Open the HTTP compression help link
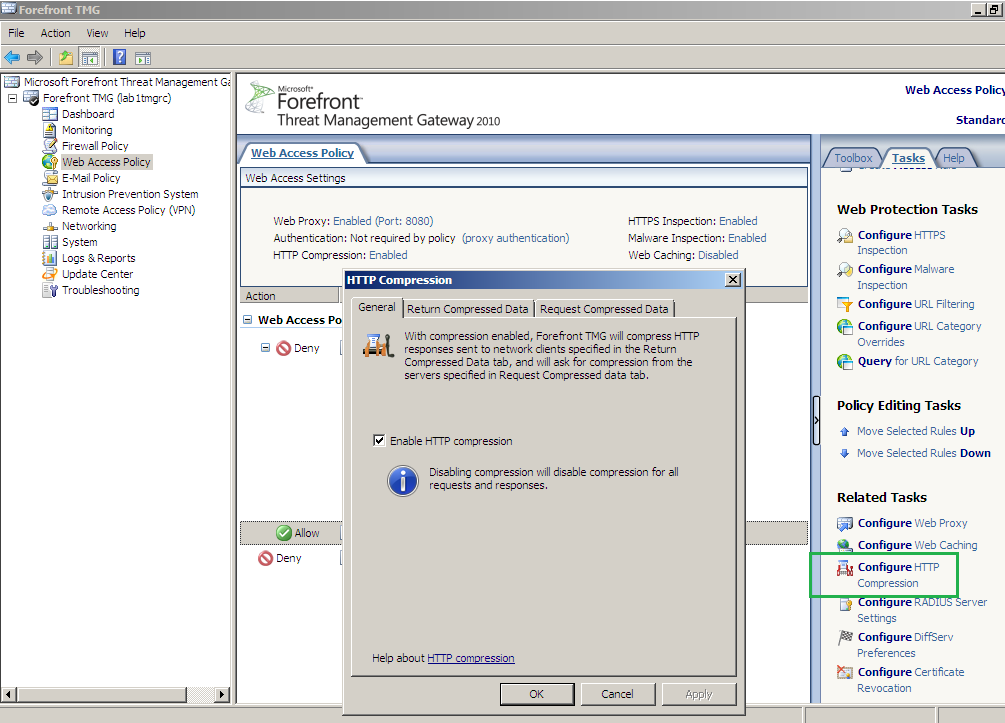The height and width of the screenshot is (723, 1005). click(470, 658)
